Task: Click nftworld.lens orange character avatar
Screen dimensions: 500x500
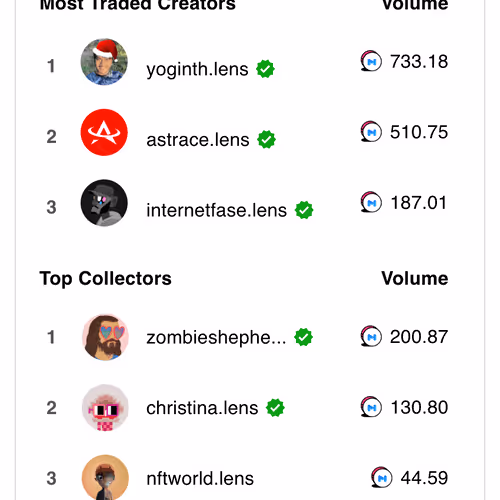Action: coord(105,478)
